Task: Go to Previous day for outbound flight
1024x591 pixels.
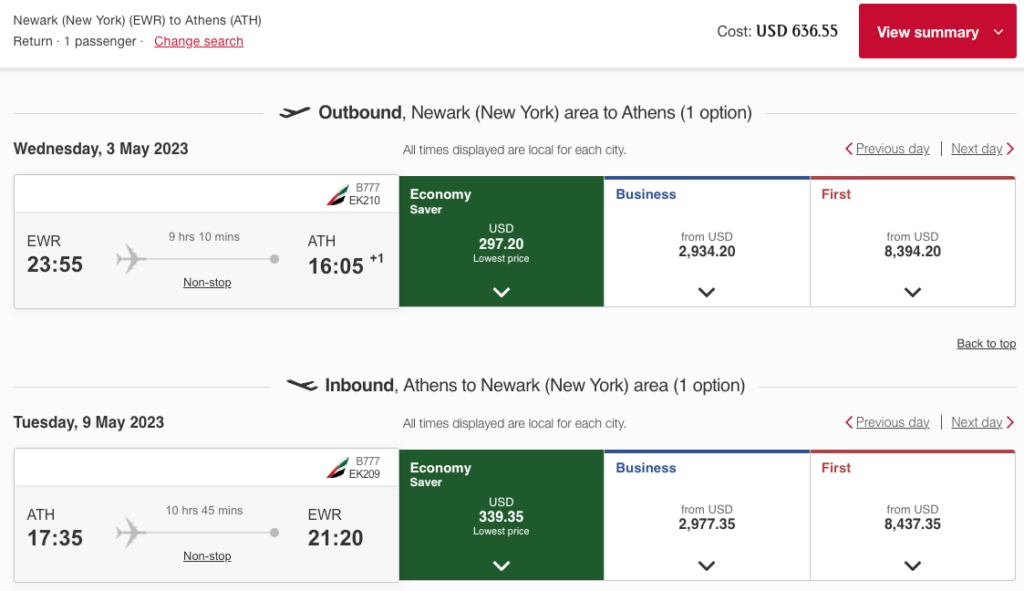Action: [x=892, y=149]
